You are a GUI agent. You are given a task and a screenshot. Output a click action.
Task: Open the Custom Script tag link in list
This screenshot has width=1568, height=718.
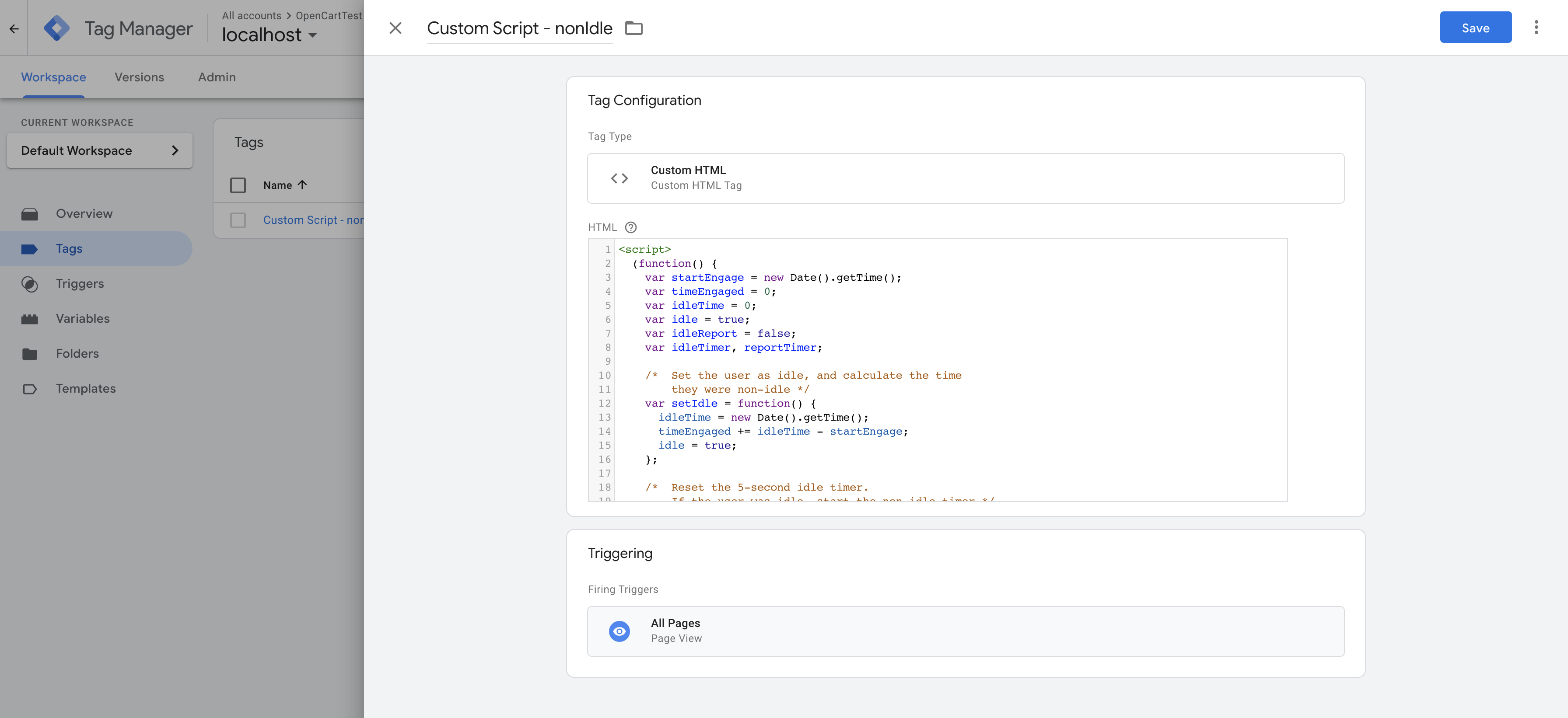coord(313,220)
